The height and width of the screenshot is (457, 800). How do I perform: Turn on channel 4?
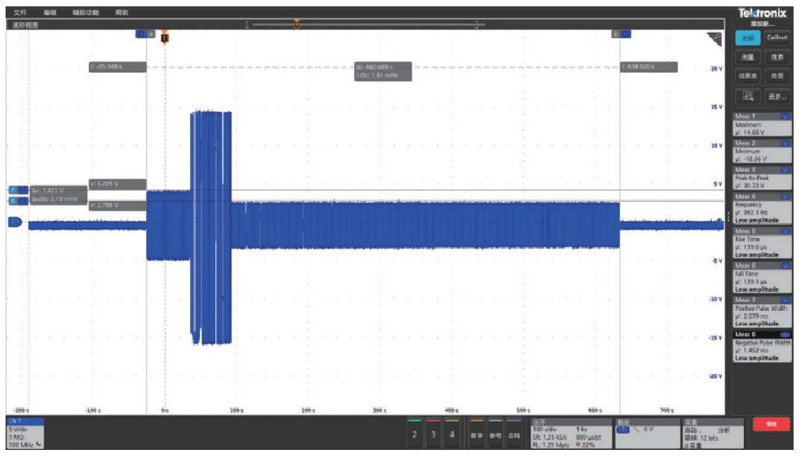point(452,434)
